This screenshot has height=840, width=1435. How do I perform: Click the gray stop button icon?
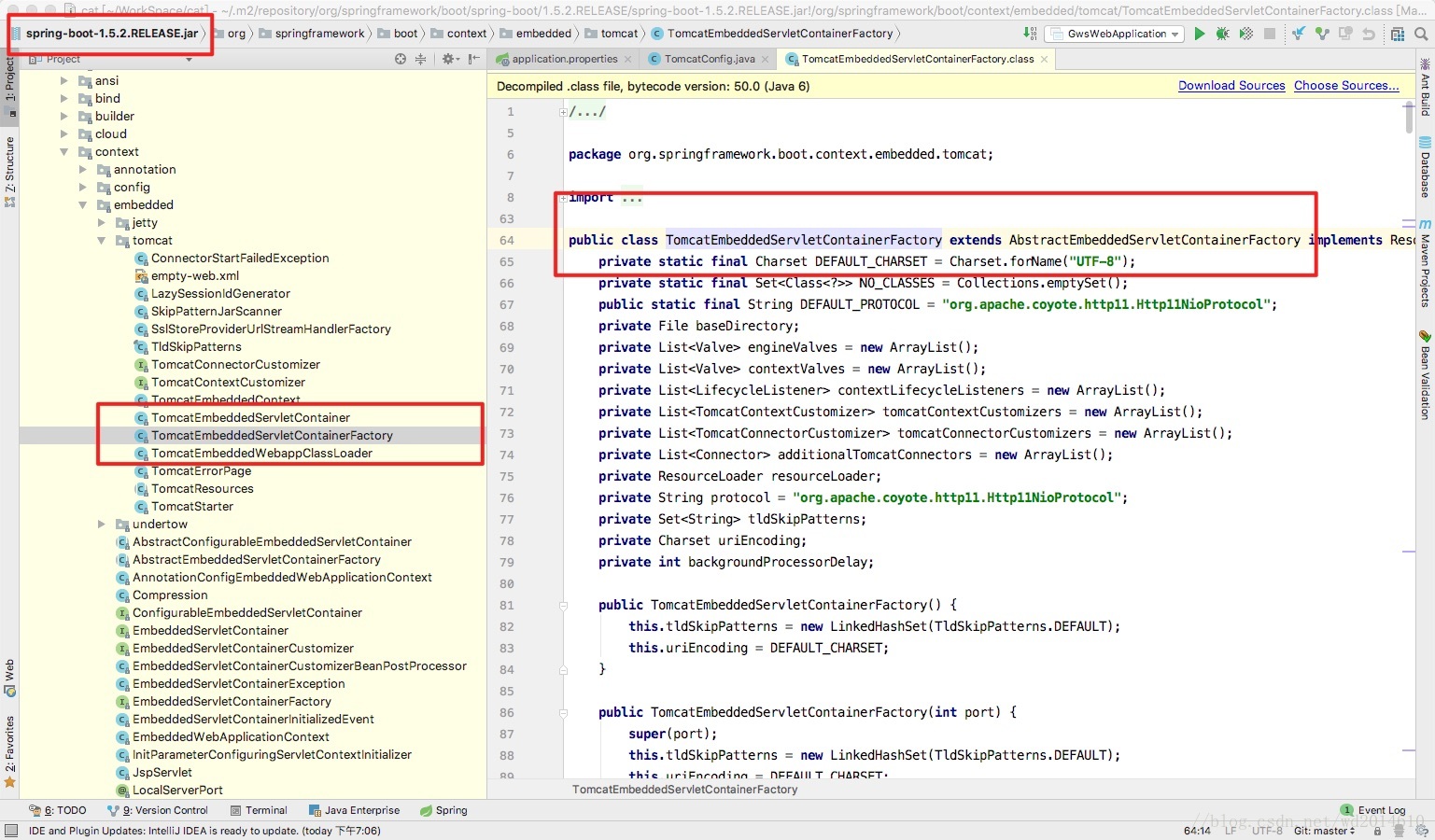pyautogui.click(x=1269, y=34)
